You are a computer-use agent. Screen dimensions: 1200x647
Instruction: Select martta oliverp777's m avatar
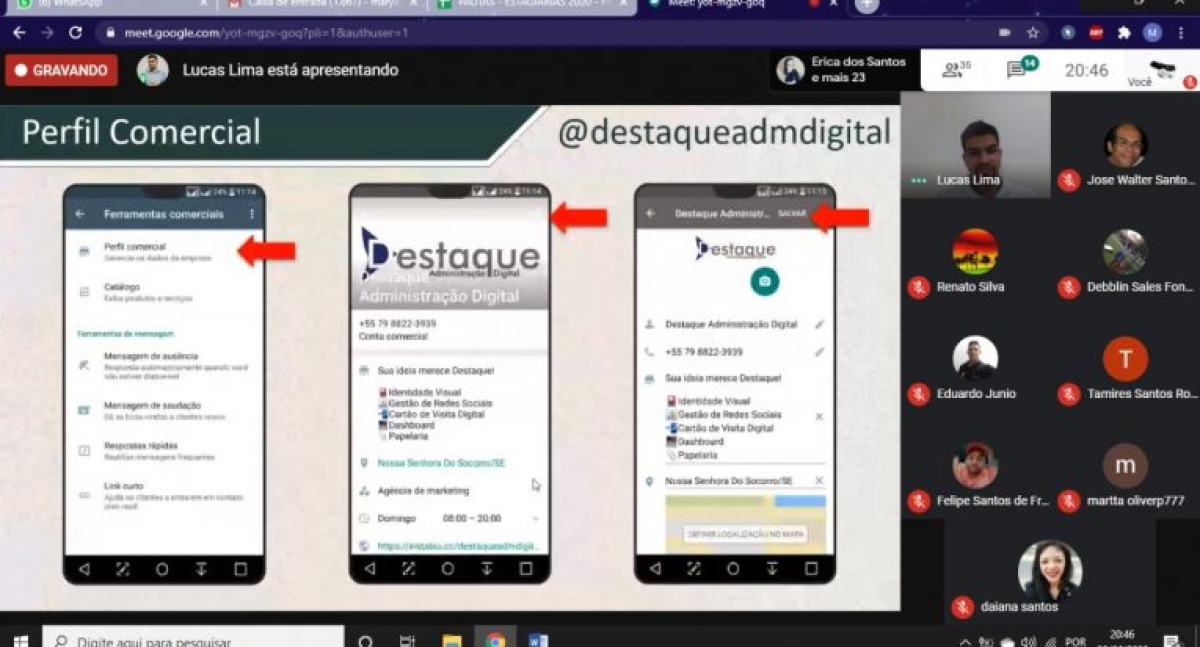1125,466
